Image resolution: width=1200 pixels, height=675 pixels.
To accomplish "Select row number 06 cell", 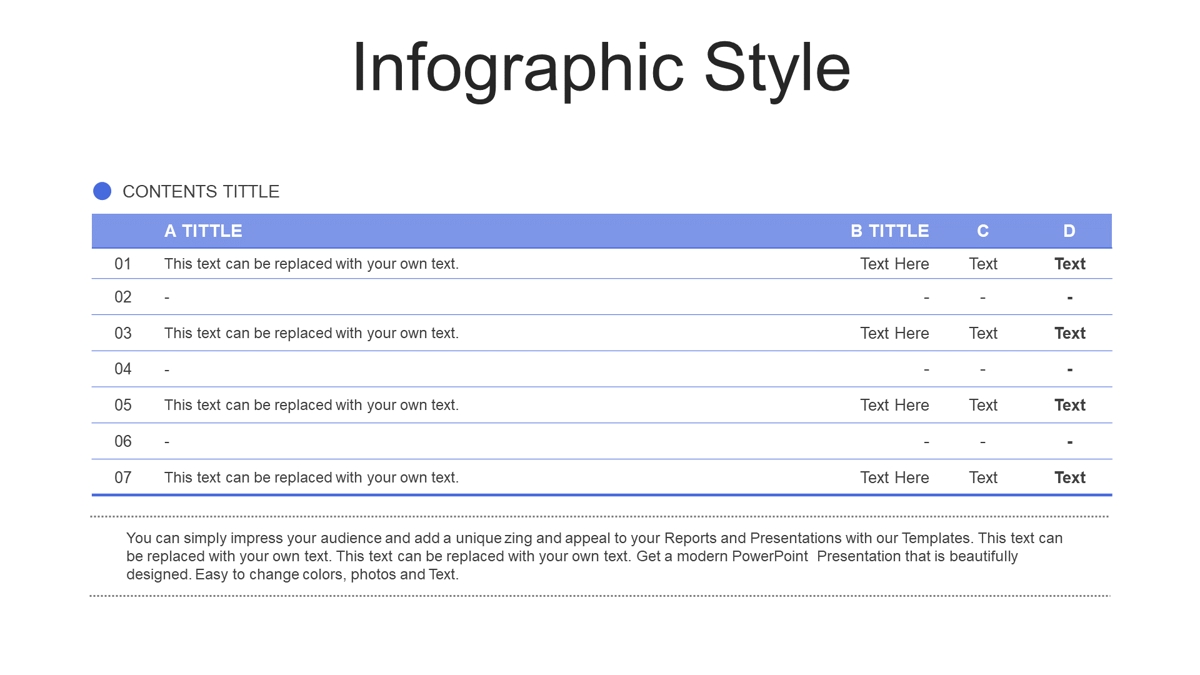I will click(x=123, y=441).
